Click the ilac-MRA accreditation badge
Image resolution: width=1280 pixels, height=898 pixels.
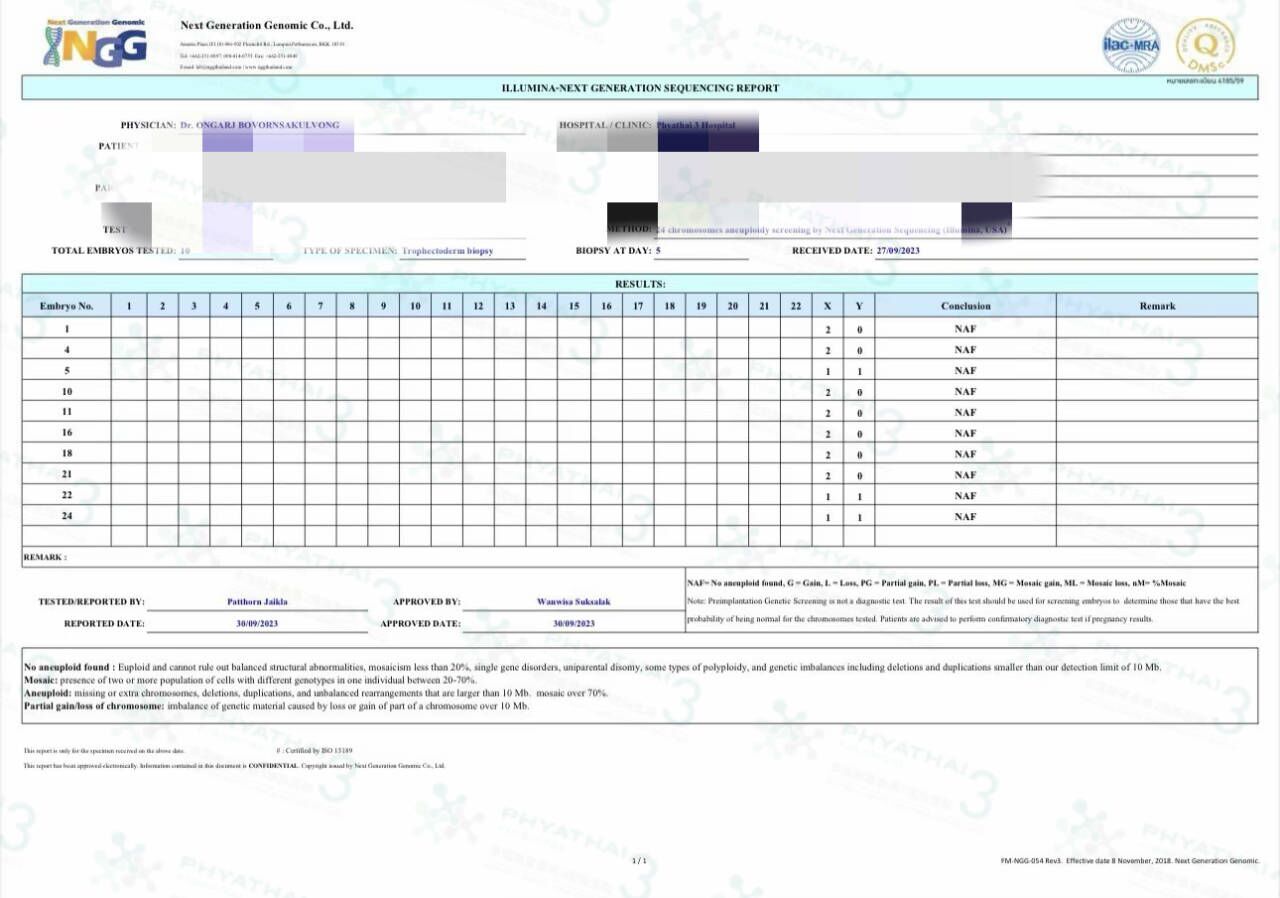[1131, 46]
